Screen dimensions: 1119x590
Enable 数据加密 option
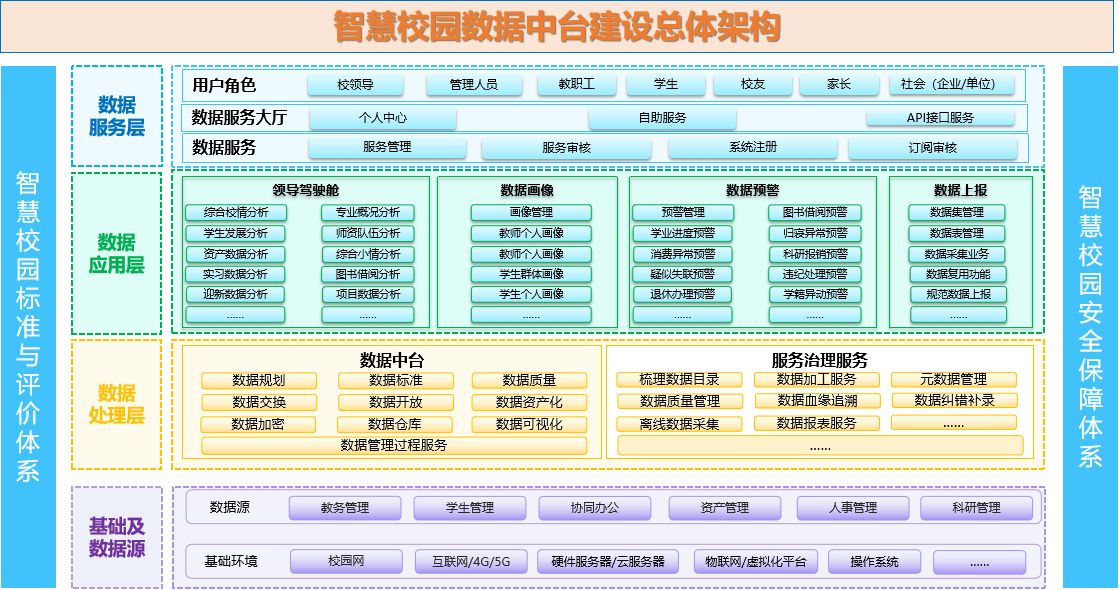coord(258,423)
